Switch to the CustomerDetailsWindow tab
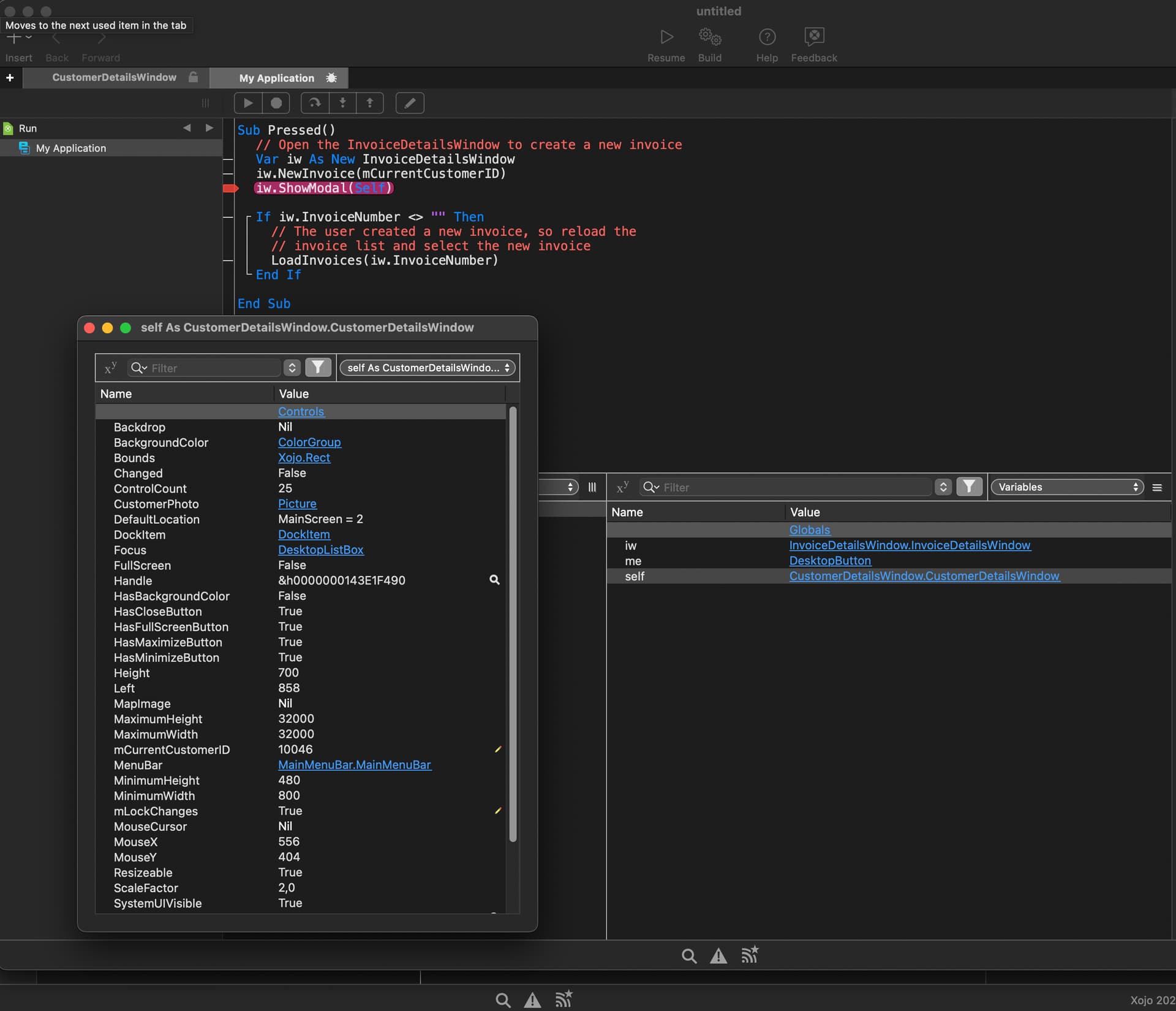This screenshot has width=1176, height=1011. click(113, 77)
